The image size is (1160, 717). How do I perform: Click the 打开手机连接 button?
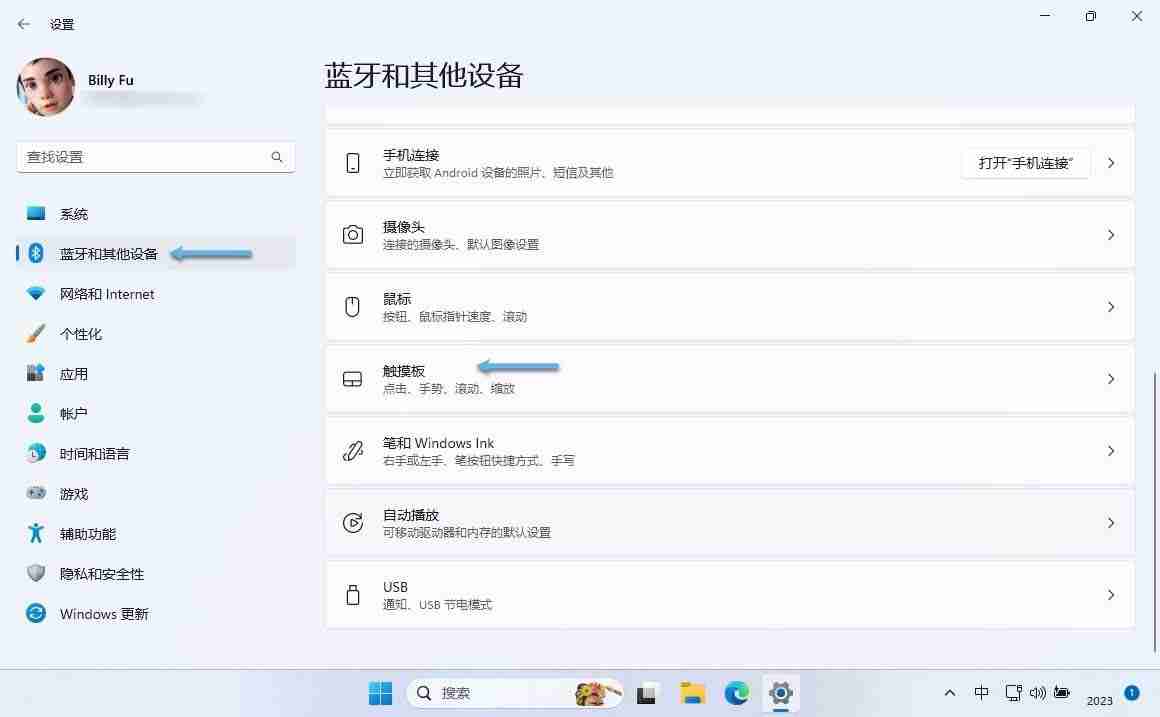[x=1026, y=163]
